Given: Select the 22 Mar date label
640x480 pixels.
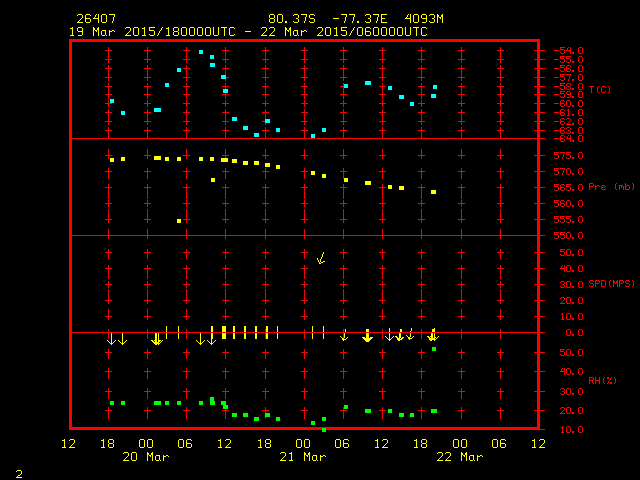Looking at the screenshot, I should point(459,456).
